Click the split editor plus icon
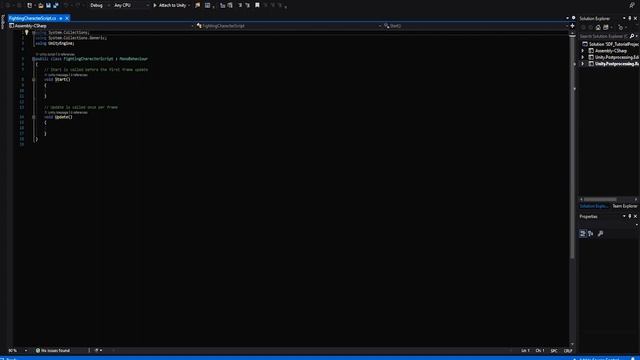Screen dimensions: 640x360 (572, 26)
